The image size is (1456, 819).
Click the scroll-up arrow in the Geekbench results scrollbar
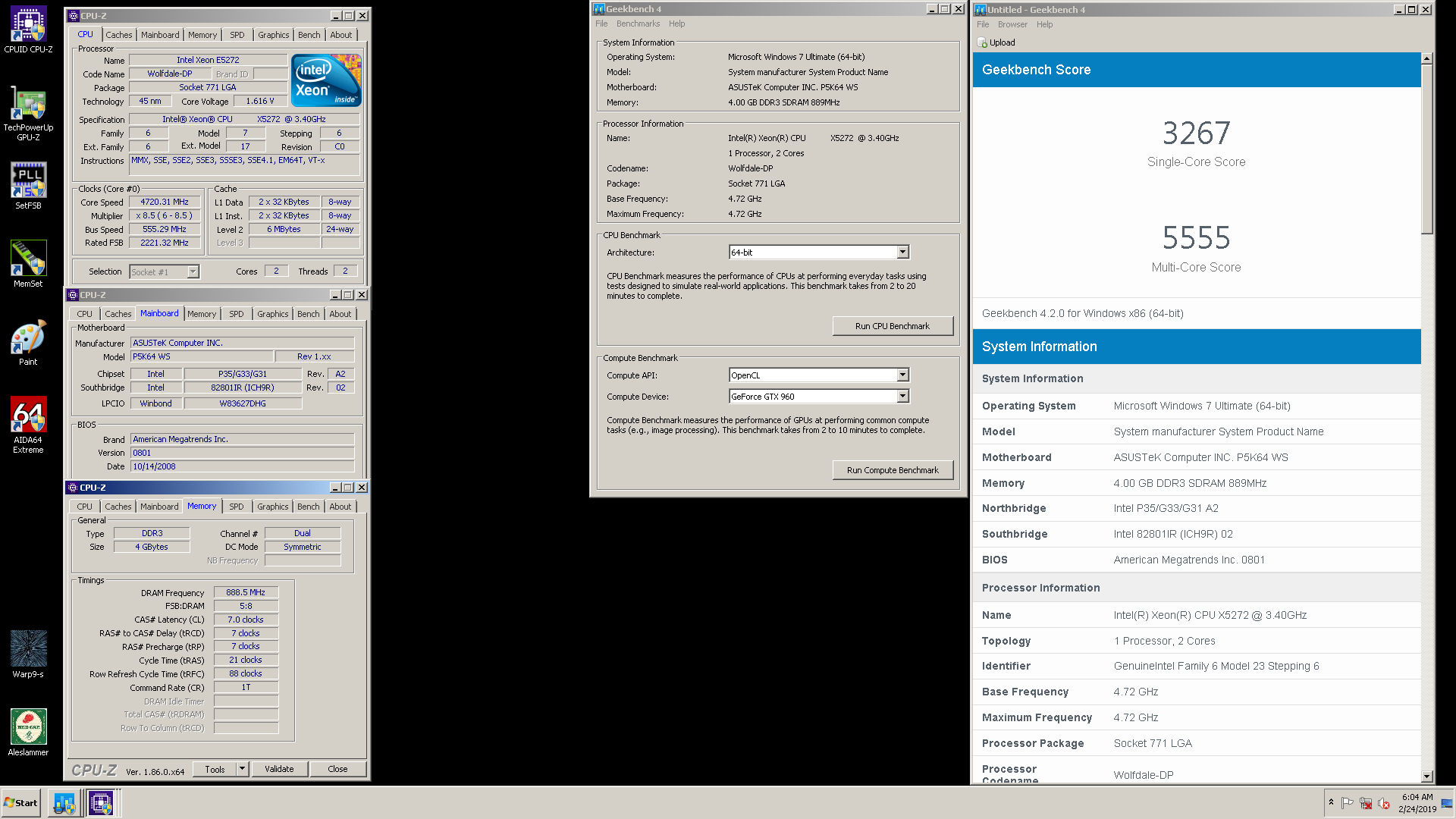click(x=1426, y=58)
